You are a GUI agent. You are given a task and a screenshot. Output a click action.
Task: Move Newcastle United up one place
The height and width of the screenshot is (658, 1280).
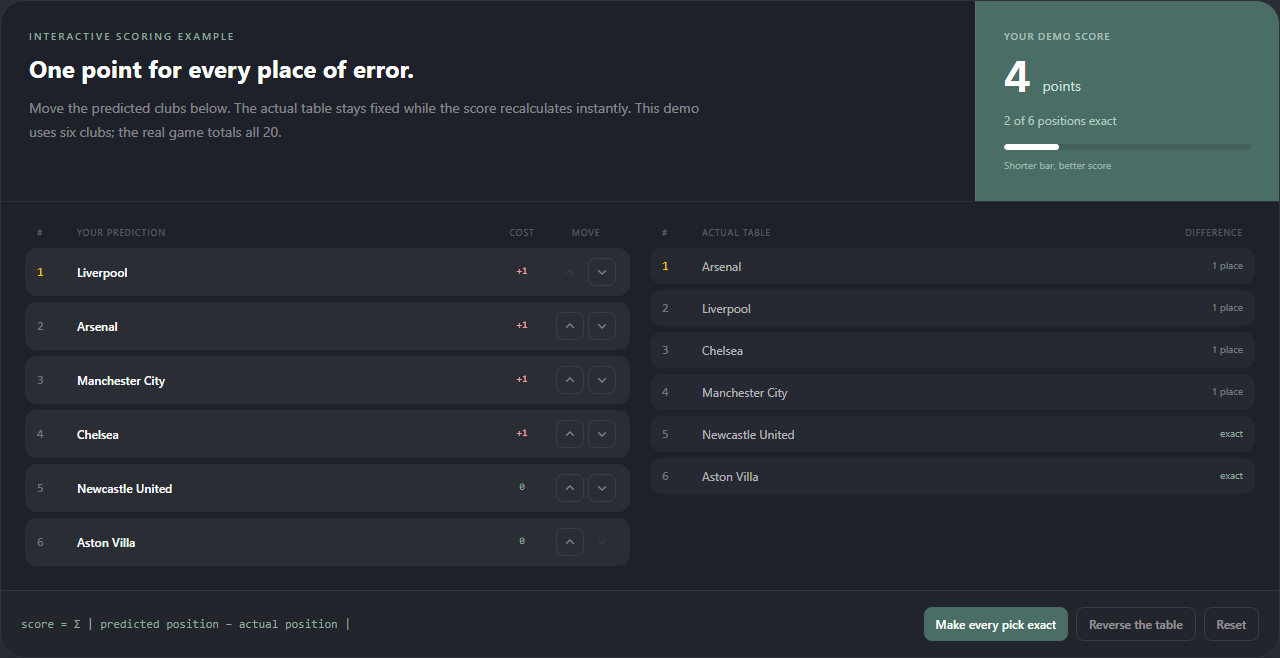click(x=569, y=488)
